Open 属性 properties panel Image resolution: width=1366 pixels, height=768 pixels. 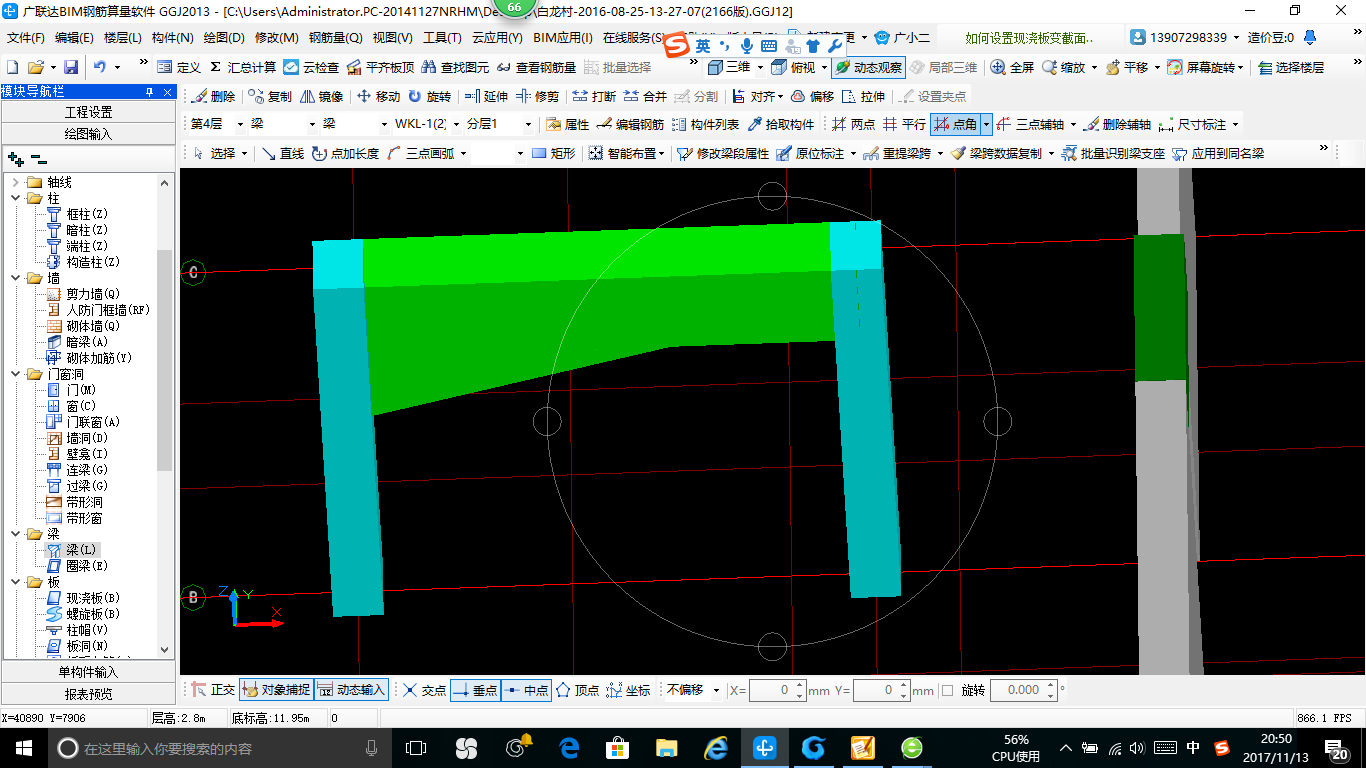point(567,125)
